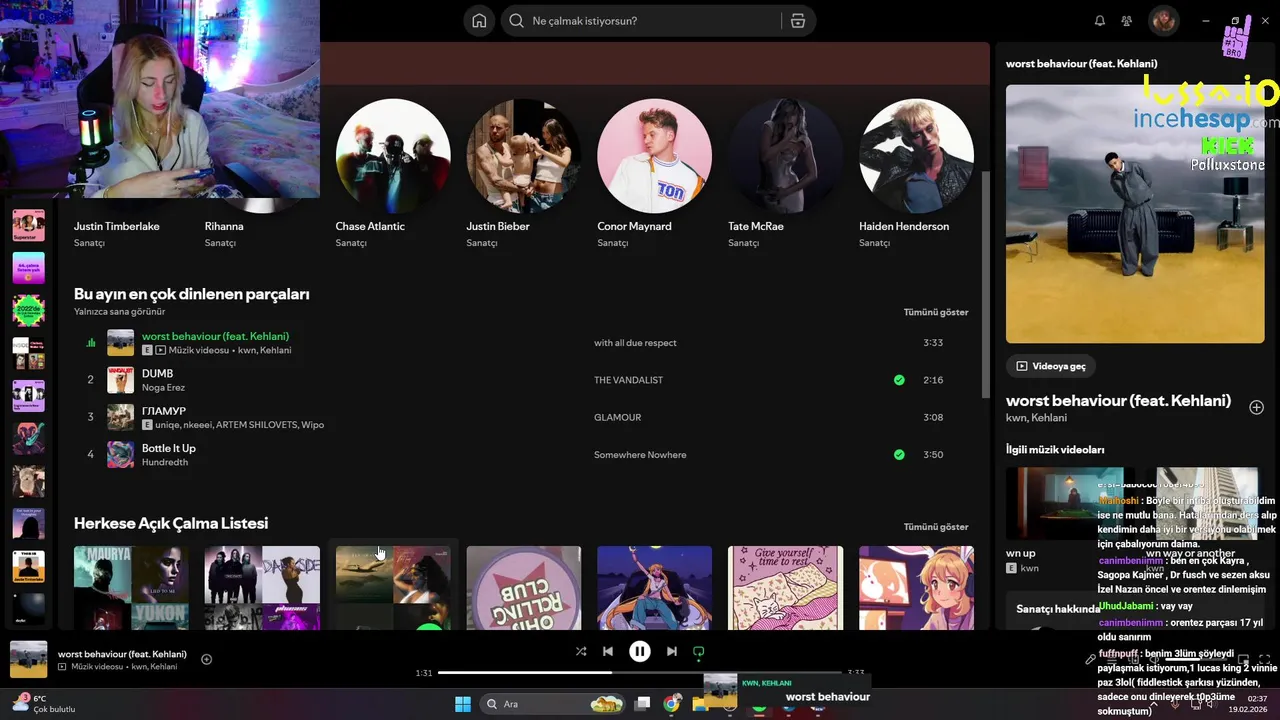Open Haiden Henderson artist picture

click(x=917, y=156)
